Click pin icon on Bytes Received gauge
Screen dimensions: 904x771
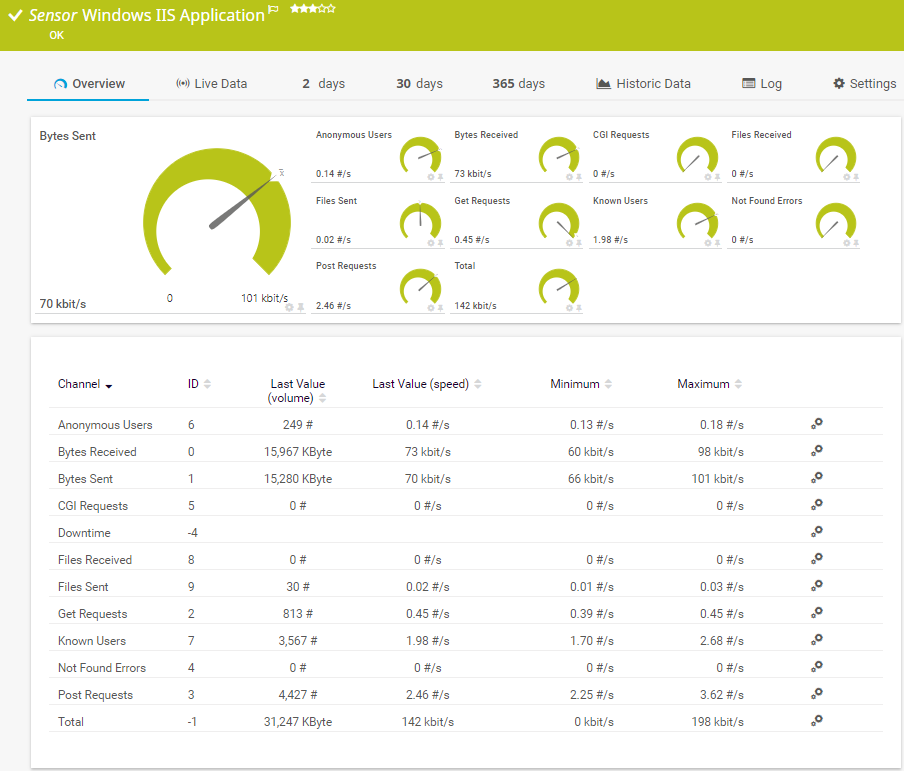[x=578, y=177]
